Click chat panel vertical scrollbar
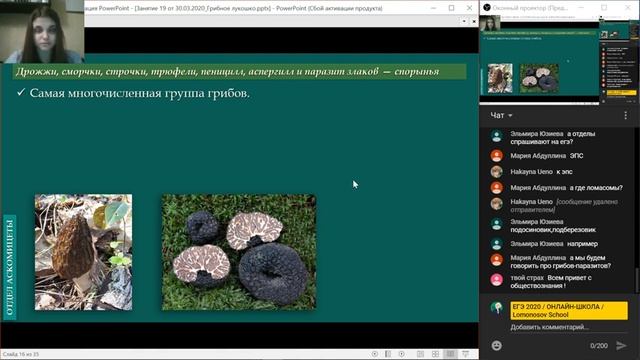The image size is (640, 360). click(x=637, y=280)
